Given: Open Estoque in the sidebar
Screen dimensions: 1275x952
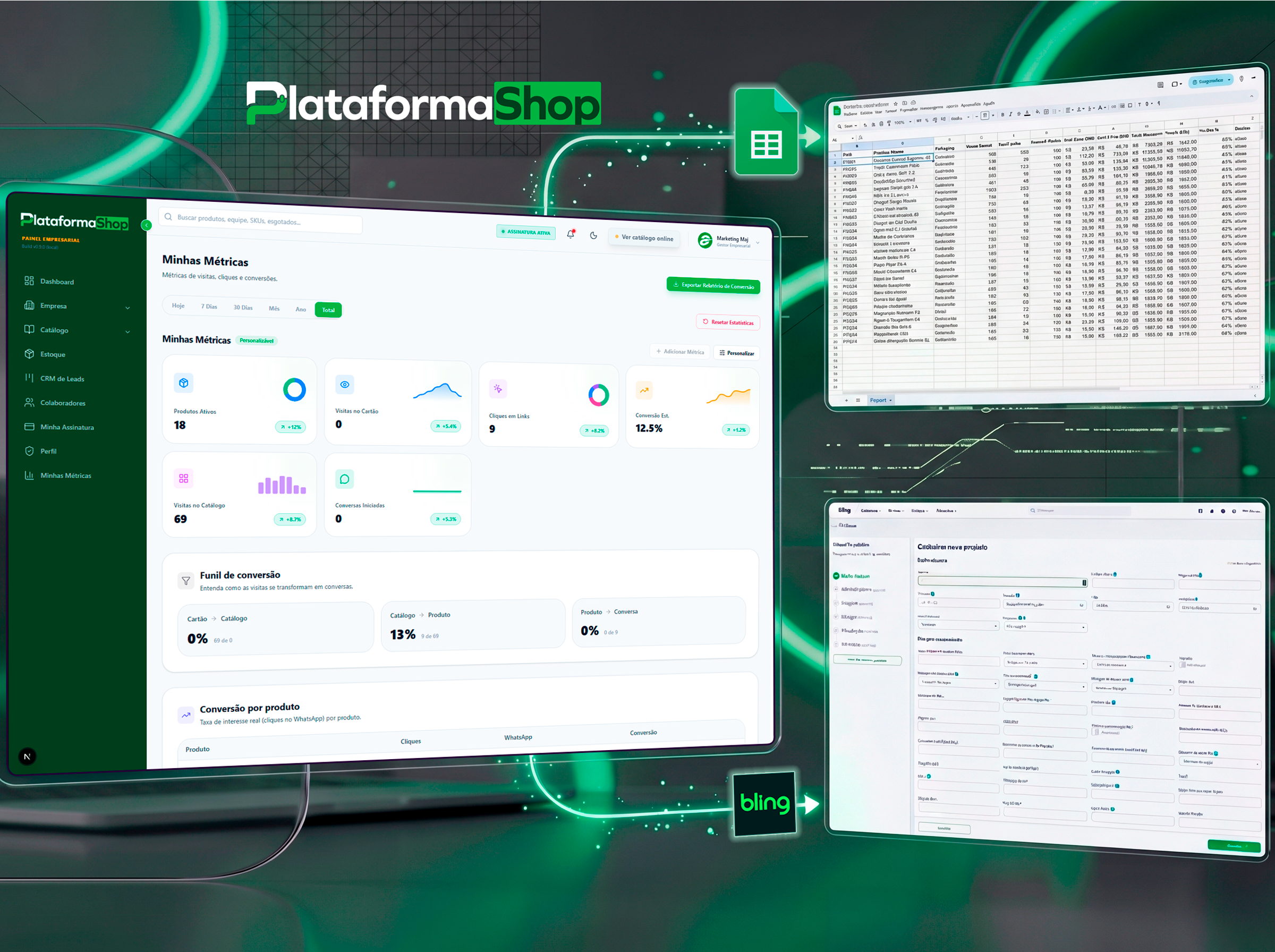Looking at the screenshot, I should (x=45, y=354).
